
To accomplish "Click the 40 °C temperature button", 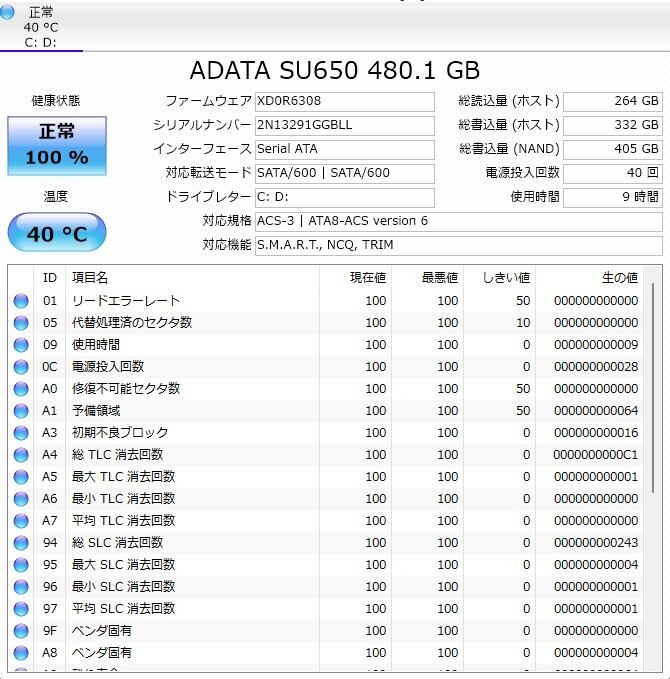I will (57, 234).
